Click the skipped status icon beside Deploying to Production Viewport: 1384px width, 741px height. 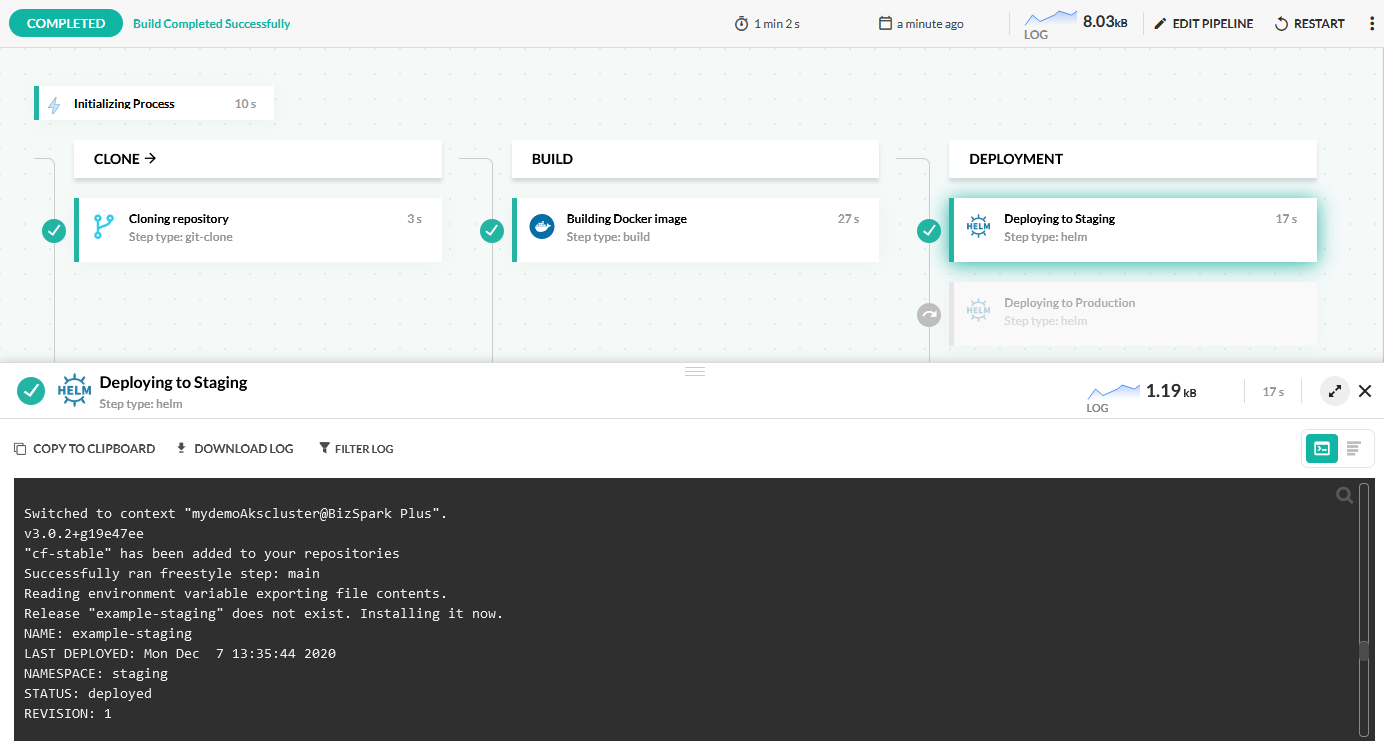tap(929, 315)
